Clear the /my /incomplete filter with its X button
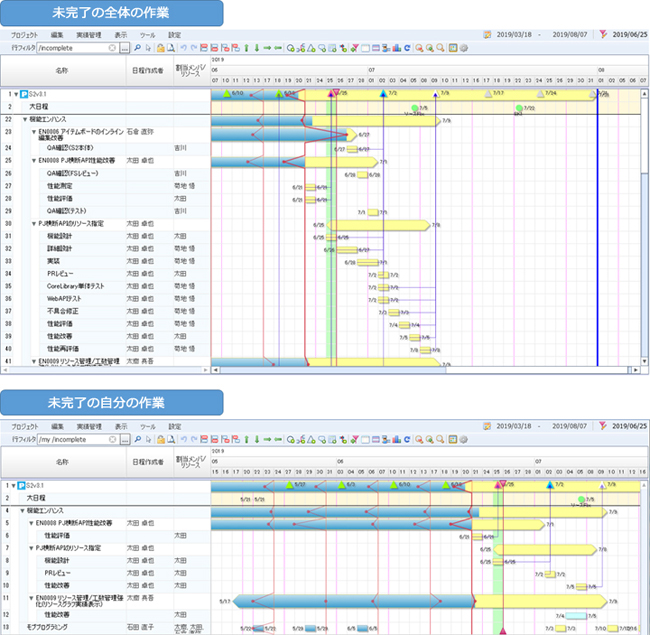This screenshot has height=635, width=650. pyautogui.click(x=111, y=438)
